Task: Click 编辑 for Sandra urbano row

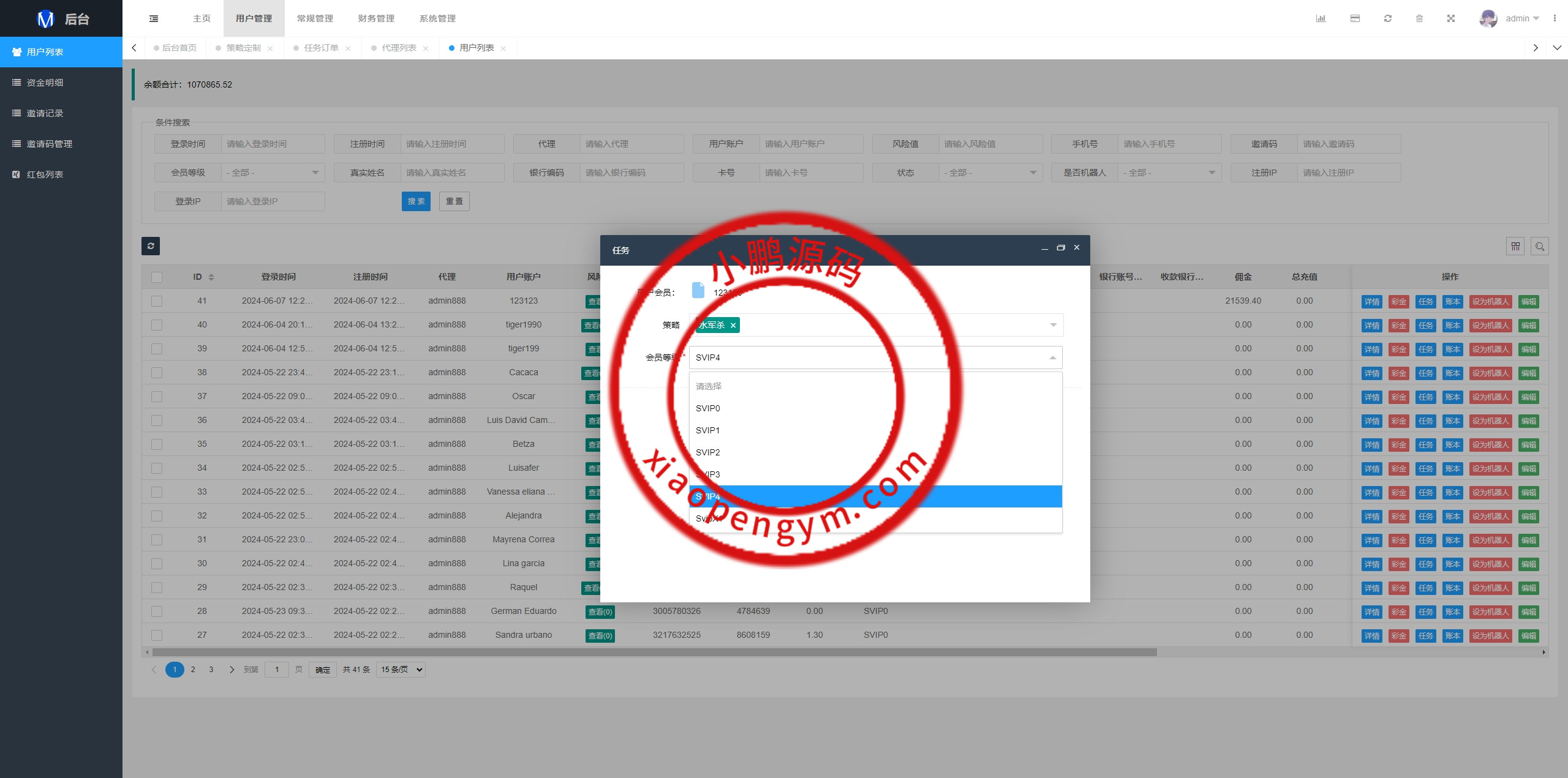Action: 1529,635
